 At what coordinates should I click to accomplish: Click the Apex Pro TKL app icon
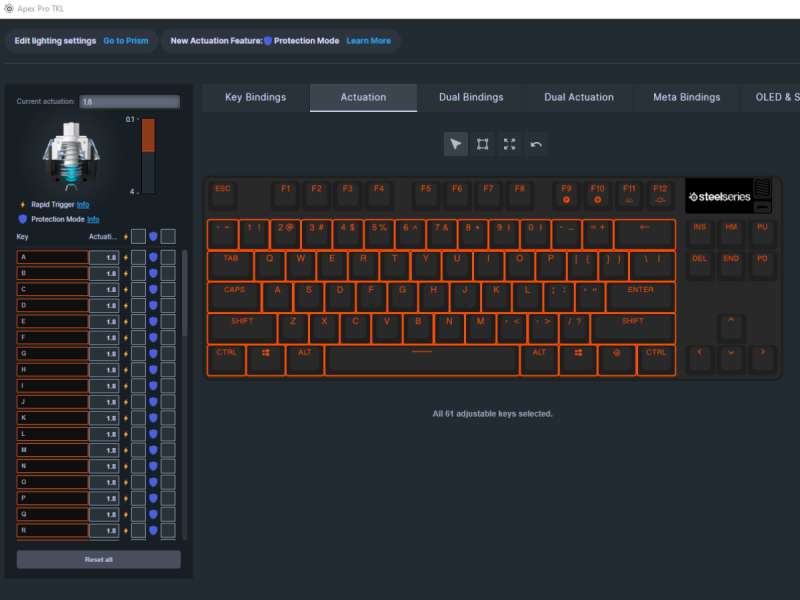[9, 9]
